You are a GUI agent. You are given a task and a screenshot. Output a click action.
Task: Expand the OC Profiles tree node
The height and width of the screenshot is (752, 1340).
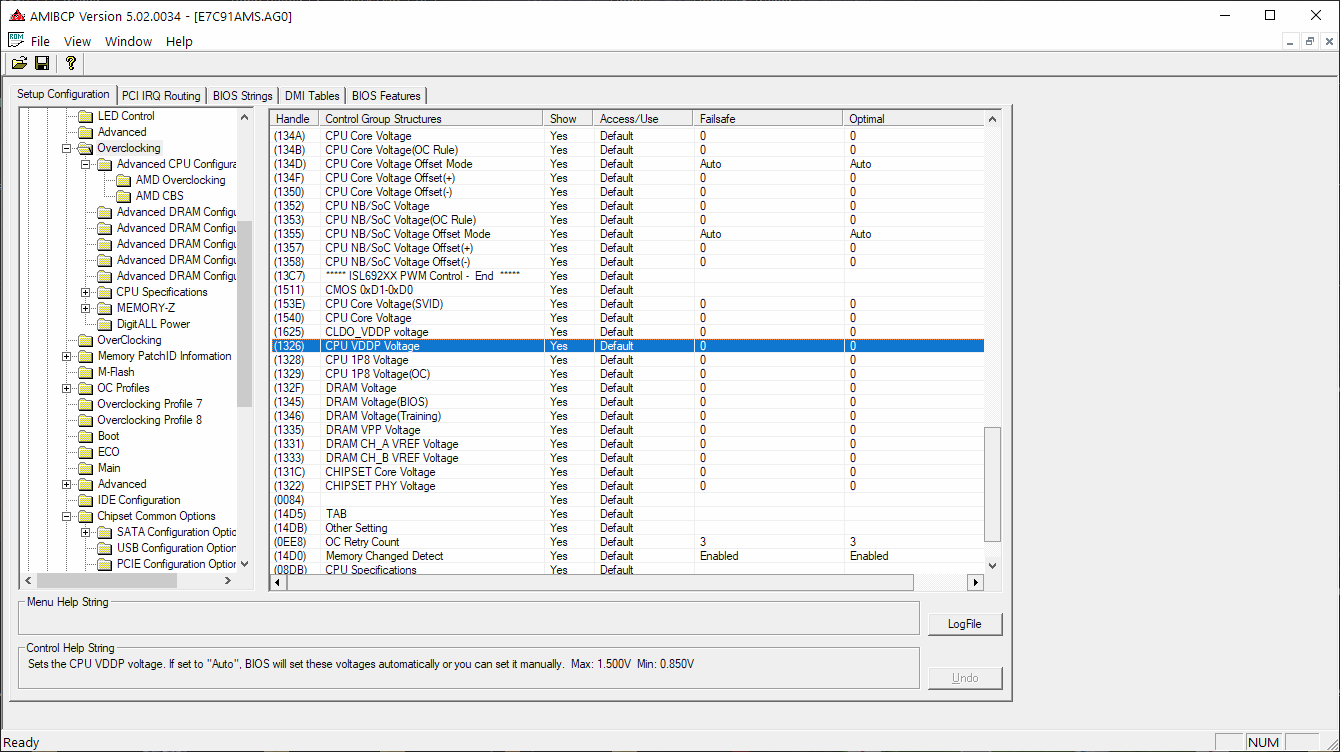pyautogui.click(x=67, y=388)
